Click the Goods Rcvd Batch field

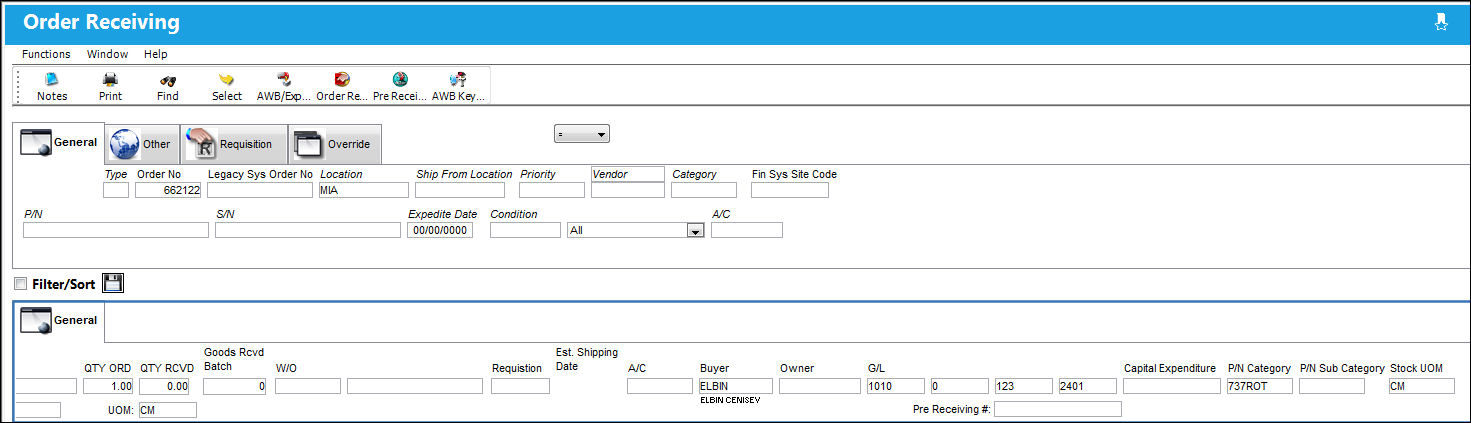point(234,386)
